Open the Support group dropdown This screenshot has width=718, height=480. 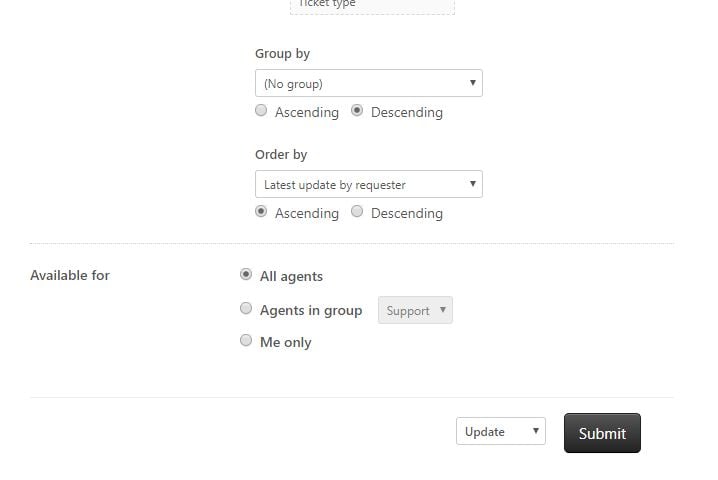point(415,310)
